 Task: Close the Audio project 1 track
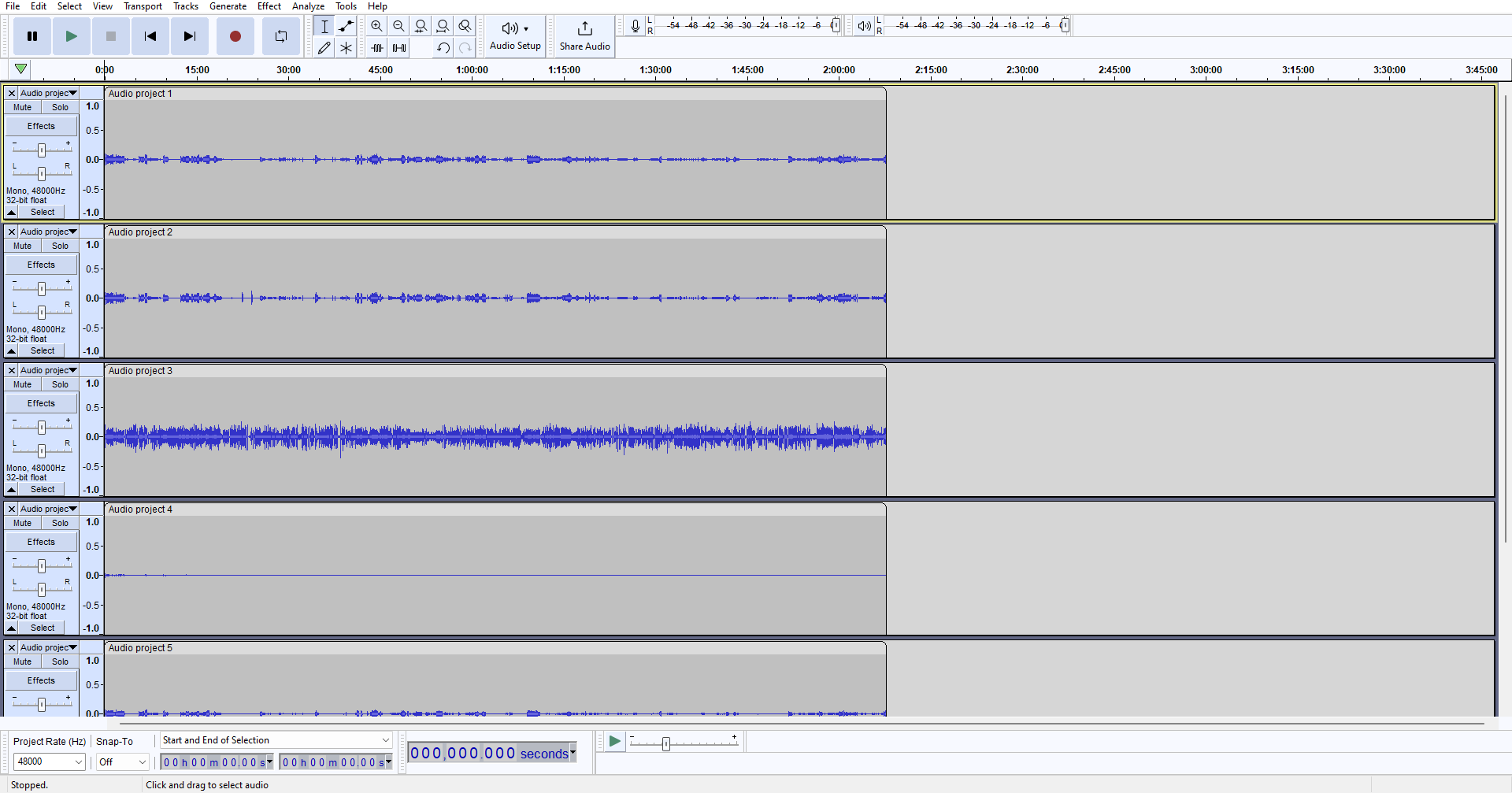click(12, 93)
